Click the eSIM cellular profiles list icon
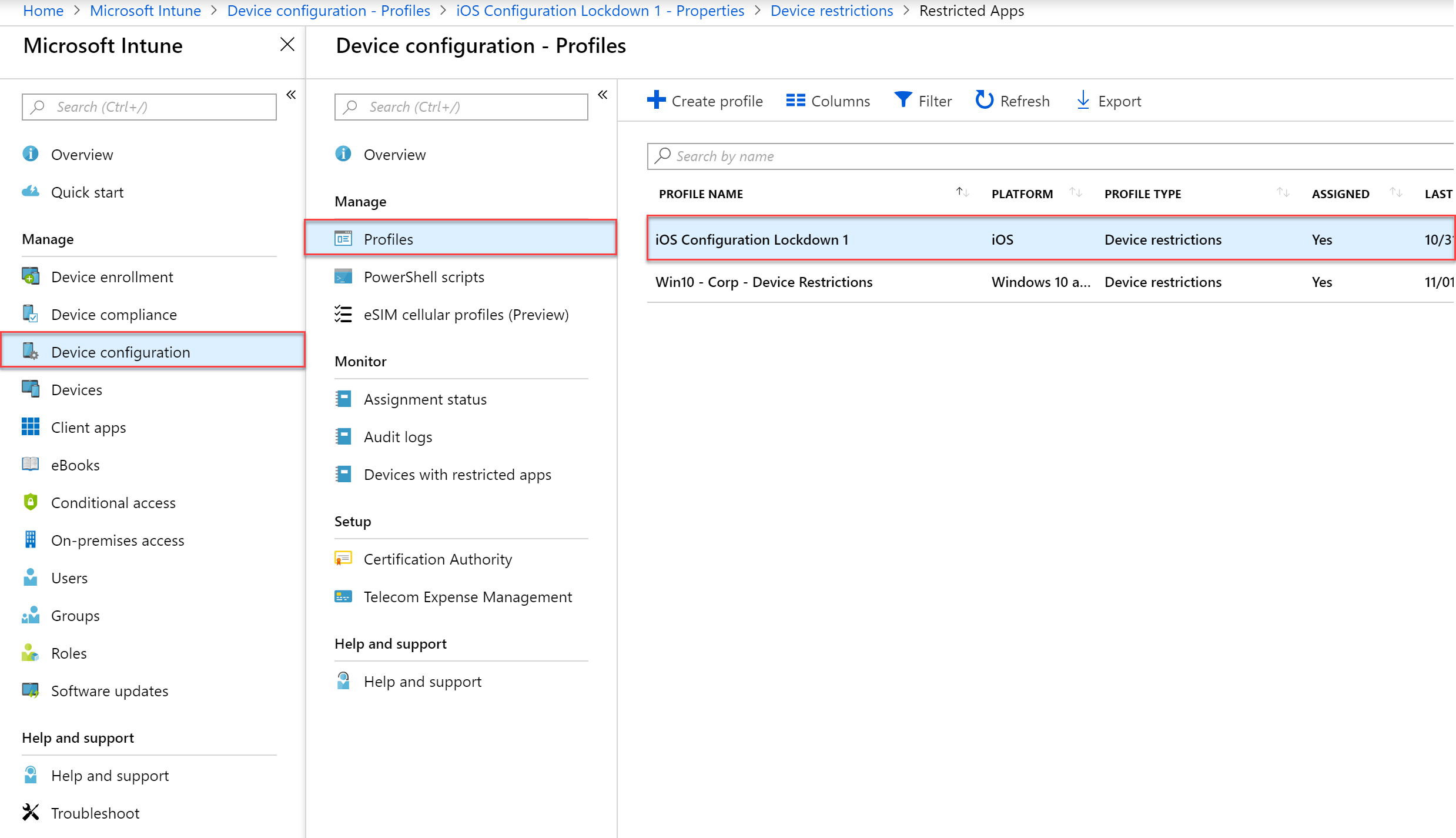This screenshot has height=838, width=1456. [343, 313]
